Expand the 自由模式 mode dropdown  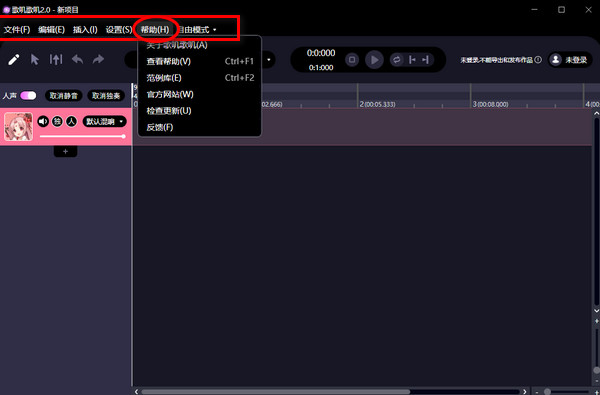click(x=197, y=29)
